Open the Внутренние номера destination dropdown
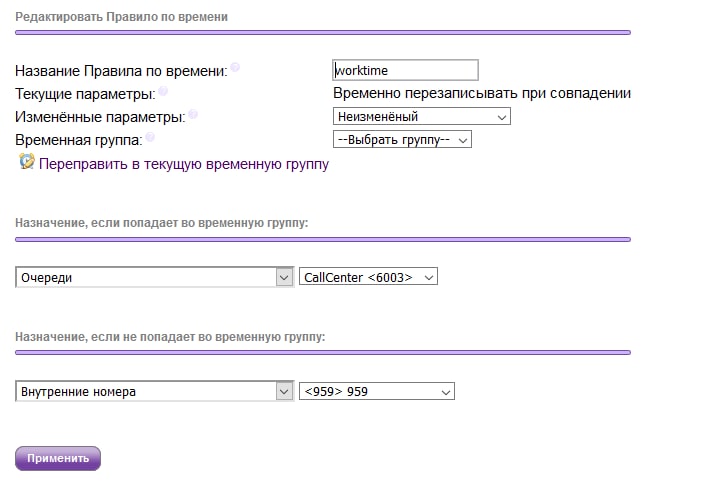This screenshot has width=722, height=503. [155, 392]
